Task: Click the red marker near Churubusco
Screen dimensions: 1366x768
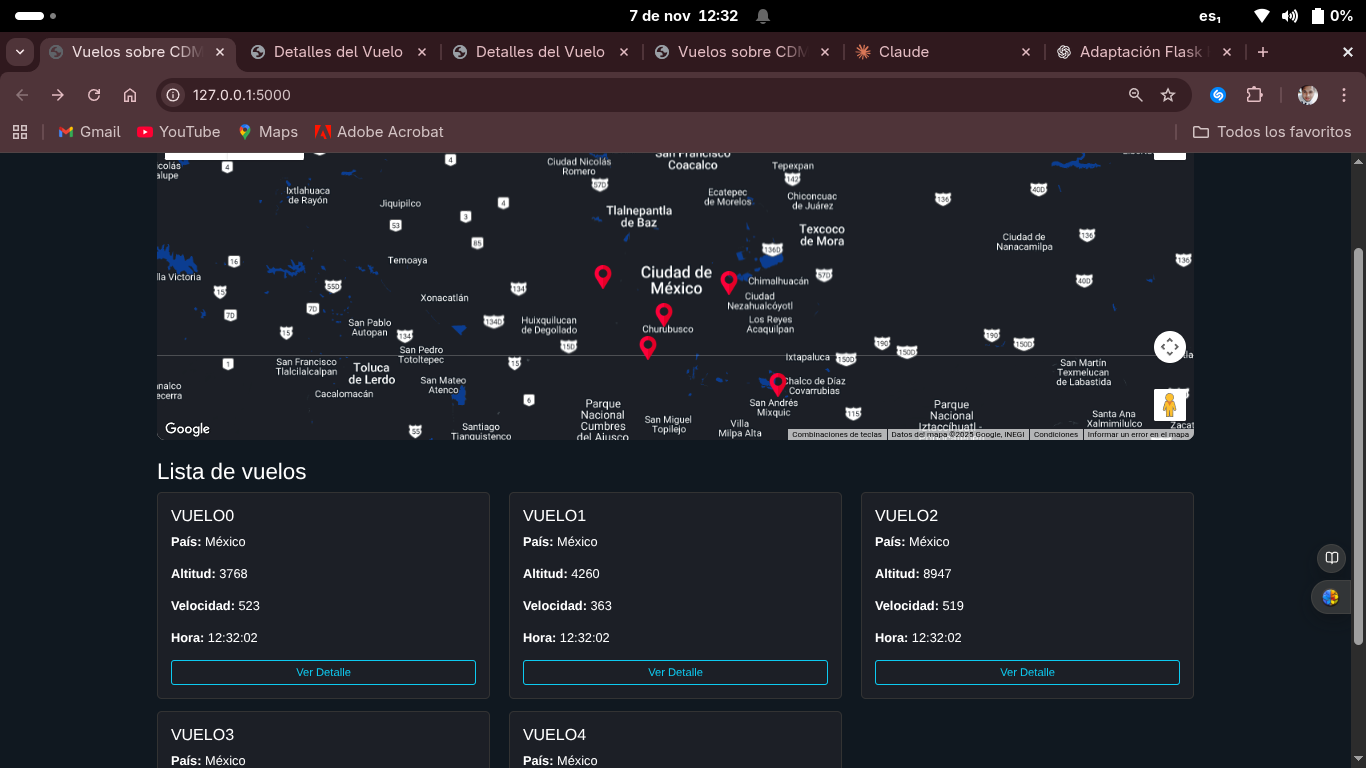Action: pyautogui.click(x=663, y=315)
